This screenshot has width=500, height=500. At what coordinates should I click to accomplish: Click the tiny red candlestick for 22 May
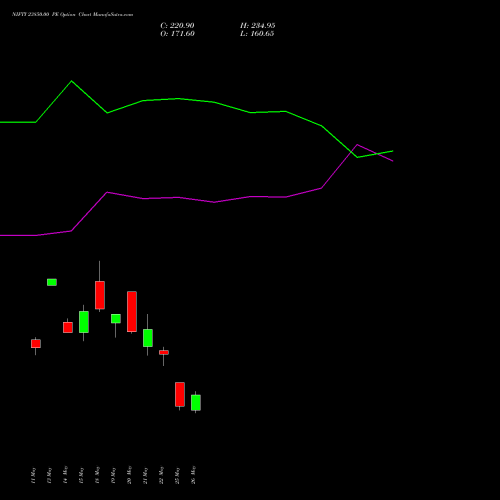[164, 352]
